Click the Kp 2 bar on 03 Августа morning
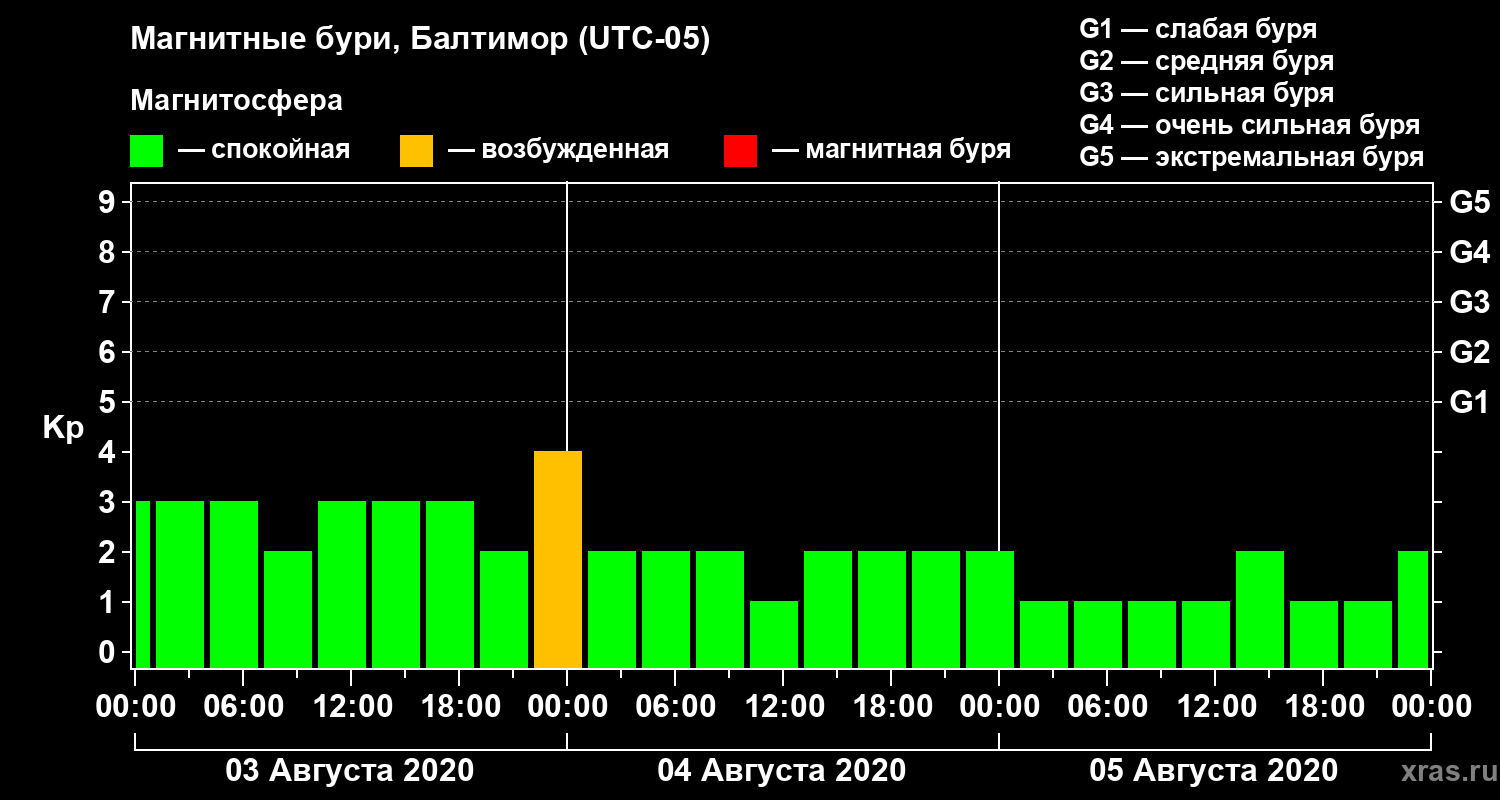This screenshot has height=800, width=1500. [288, 609]
